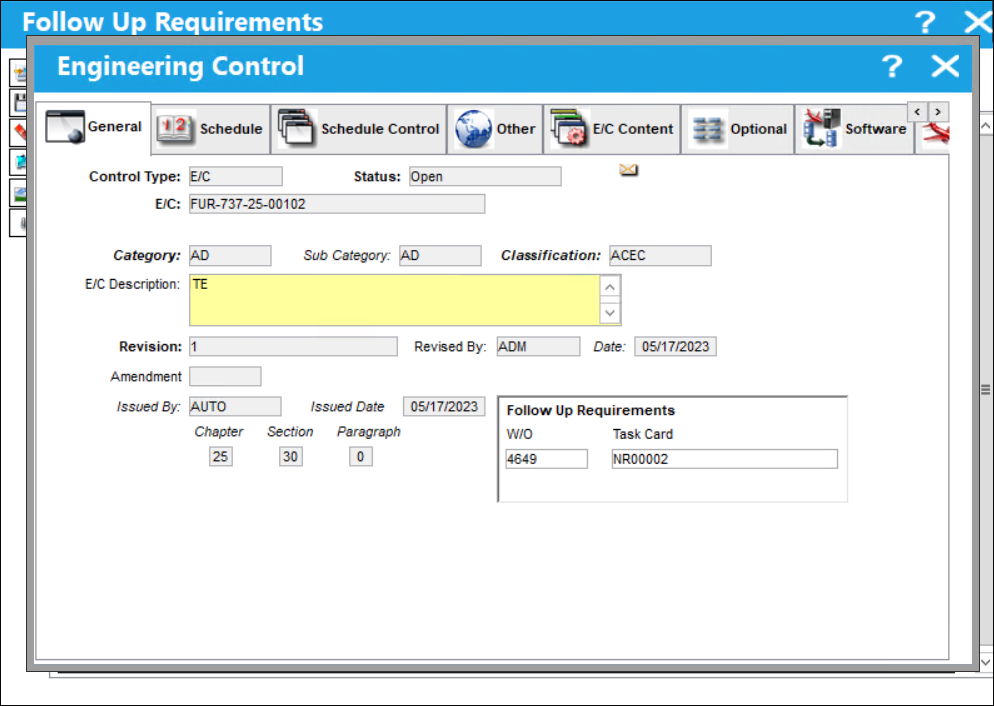Viewport: 994px width, 706px height.
Task: Click the Category field
Action: click(x=230, y=255)
